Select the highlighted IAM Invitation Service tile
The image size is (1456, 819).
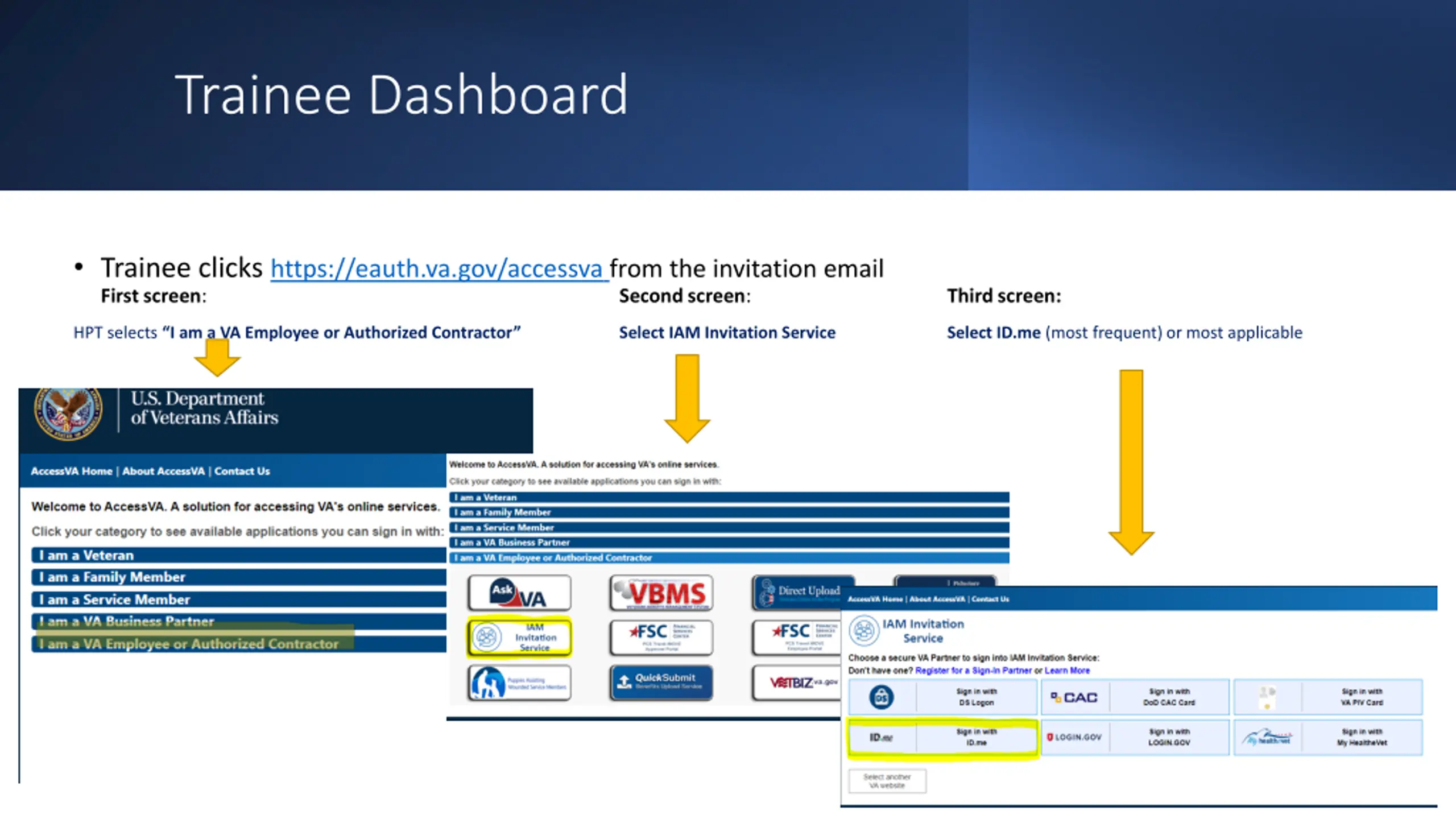(519, 638)
